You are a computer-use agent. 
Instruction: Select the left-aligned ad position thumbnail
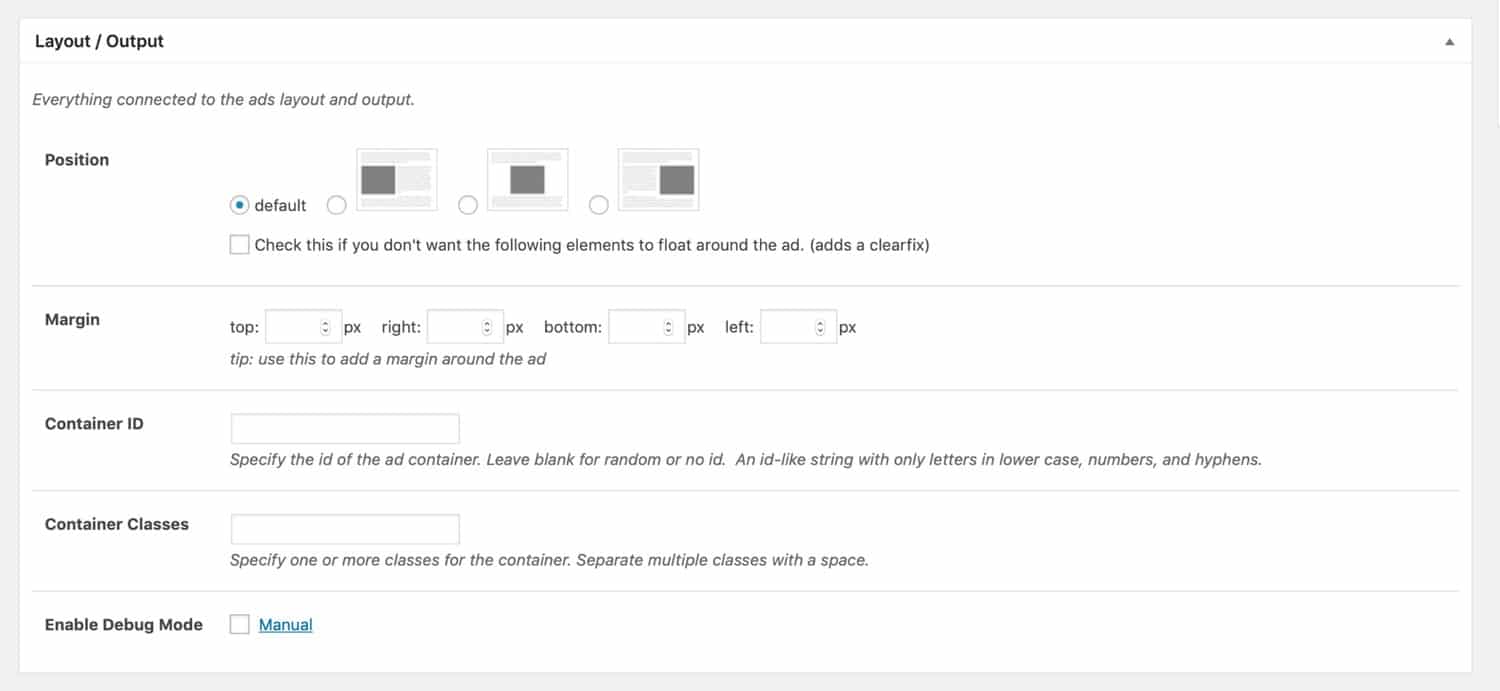396,179
